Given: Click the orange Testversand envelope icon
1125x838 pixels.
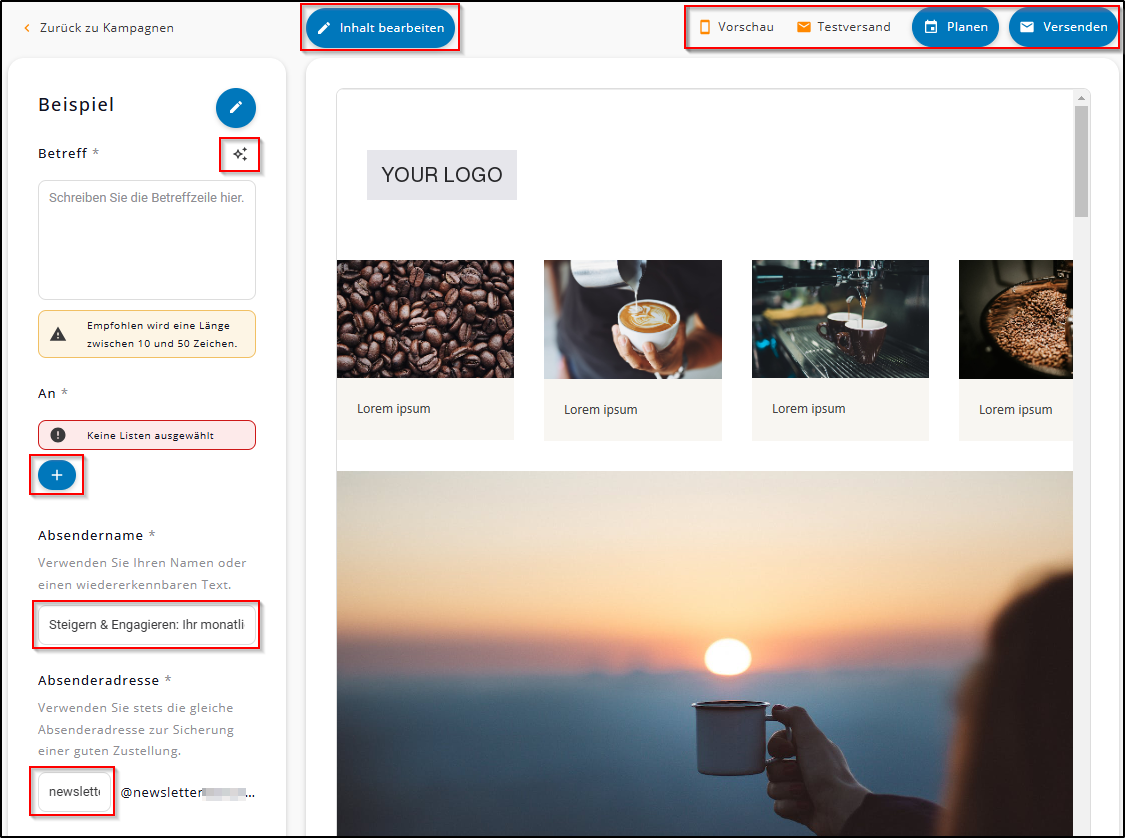Looking at the screenshot, I should pyautogui.click(x=804, y=27).
